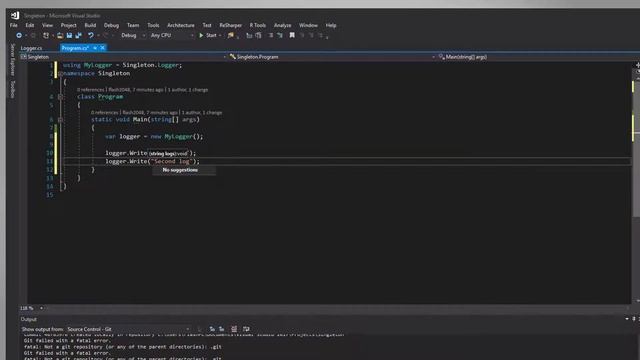Click the New Project toolbar icon

click(x=46, y=36)
